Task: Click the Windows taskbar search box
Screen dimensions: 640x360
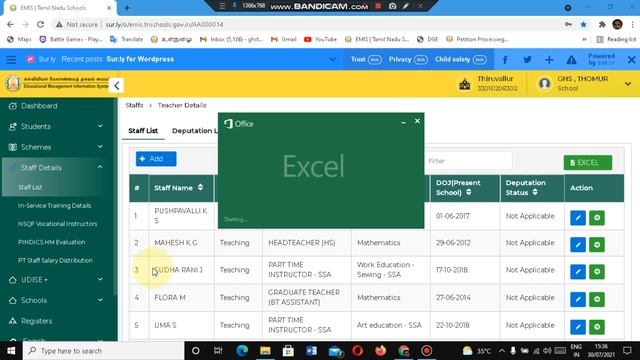Action: click(x=104, y=351)
